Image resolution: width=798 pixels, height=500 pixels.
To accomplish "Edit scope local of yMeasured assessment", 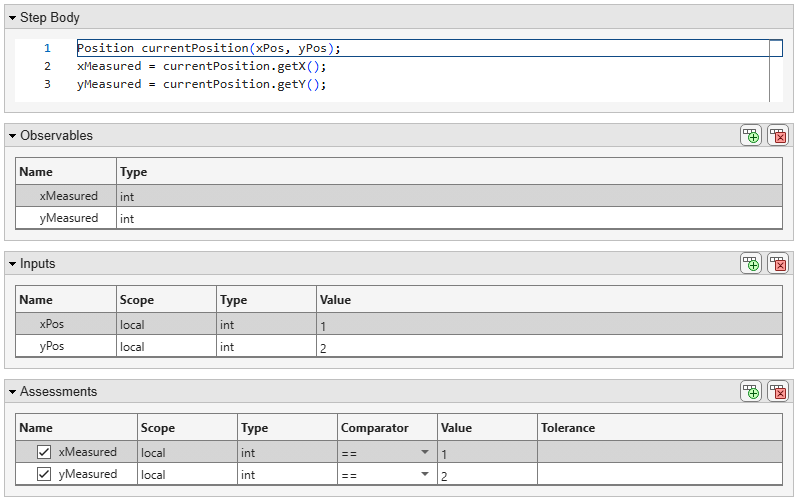I will point(187,474).
